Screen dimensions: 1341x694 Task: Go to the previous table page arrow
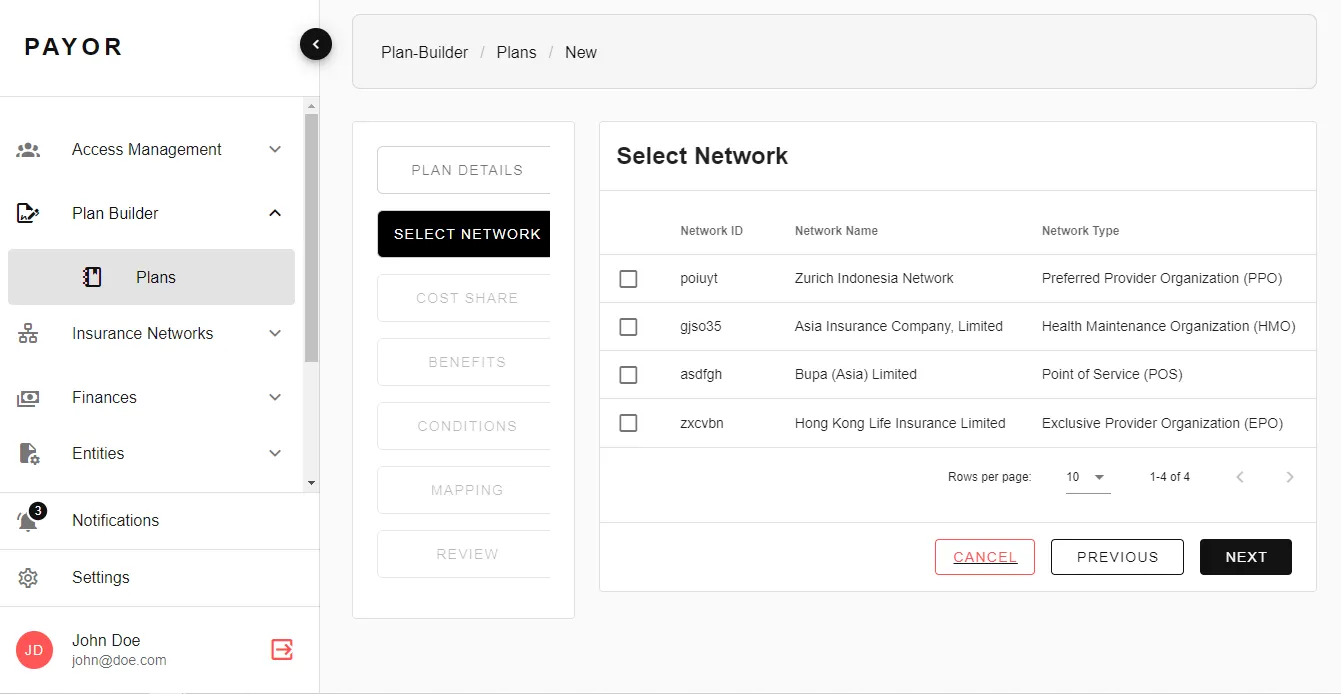[x=1240, y=477]
